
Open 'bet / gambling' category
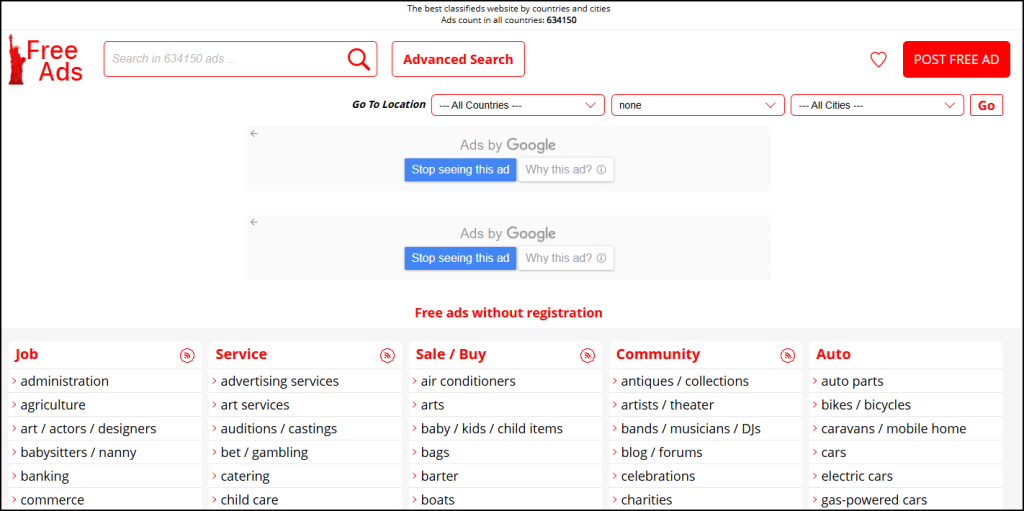[x=264, y=452]
